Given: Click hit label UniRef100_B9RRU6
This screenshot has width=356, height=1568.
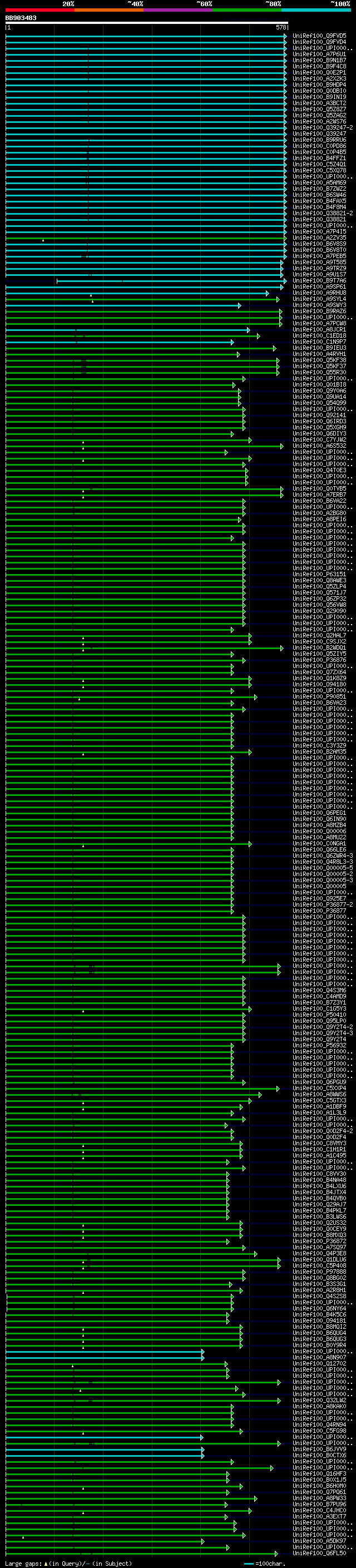Looking at the screenshot, I should pos(319,140).
